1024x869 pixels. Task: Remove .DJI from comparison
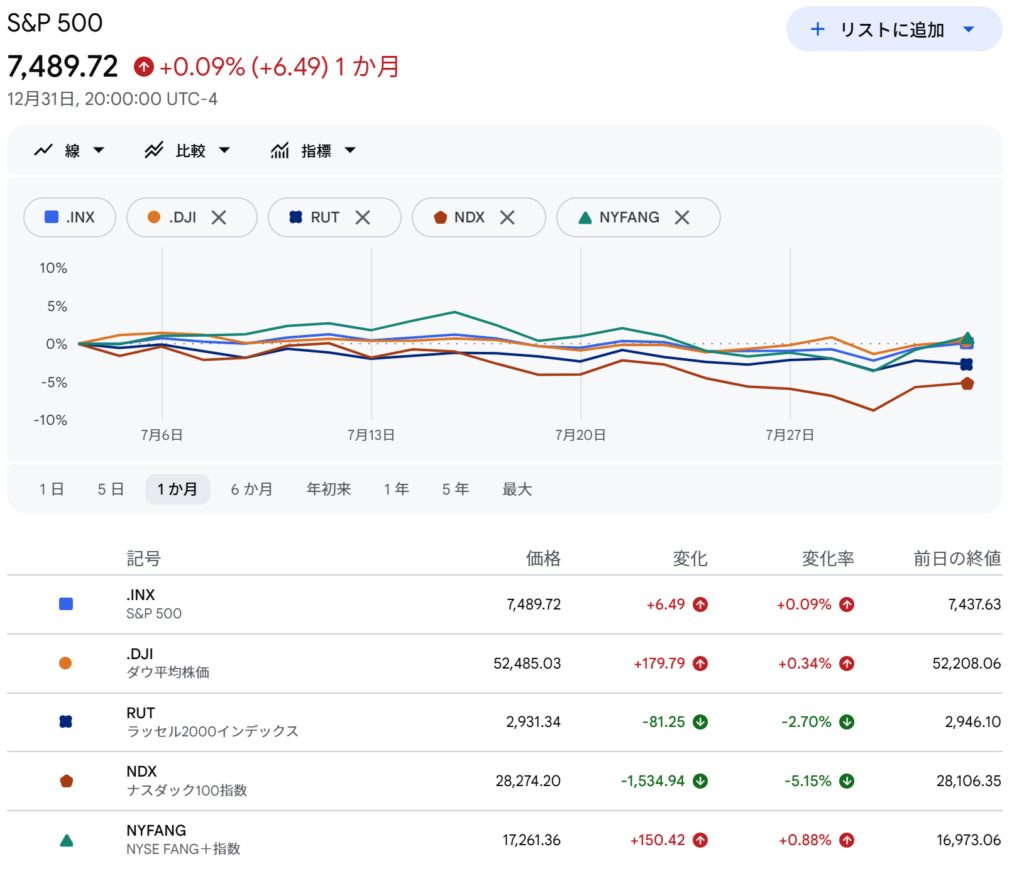tap(219, 217)
